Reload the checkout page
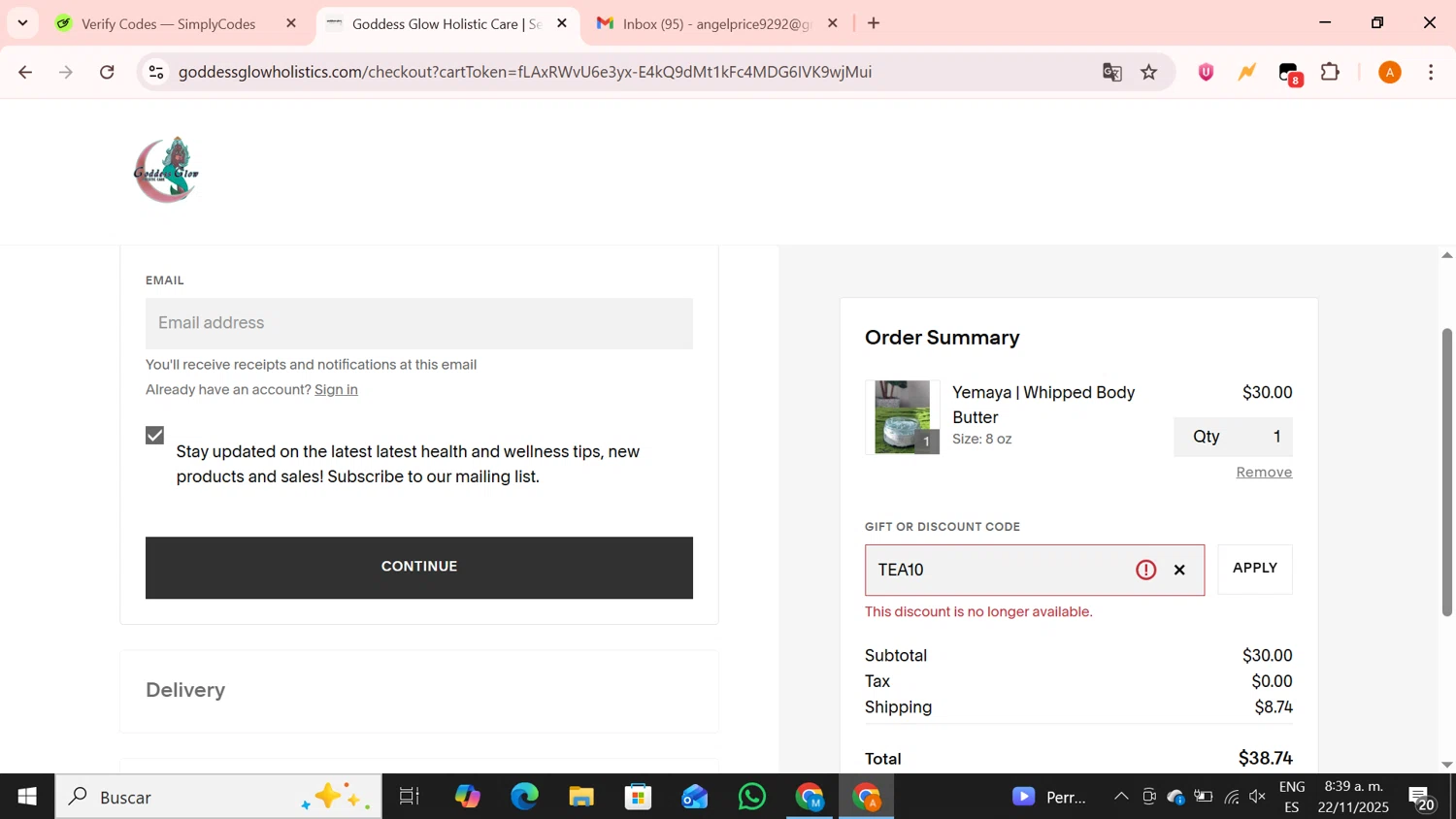This screenshot has width=1456, height=819. 107,72
